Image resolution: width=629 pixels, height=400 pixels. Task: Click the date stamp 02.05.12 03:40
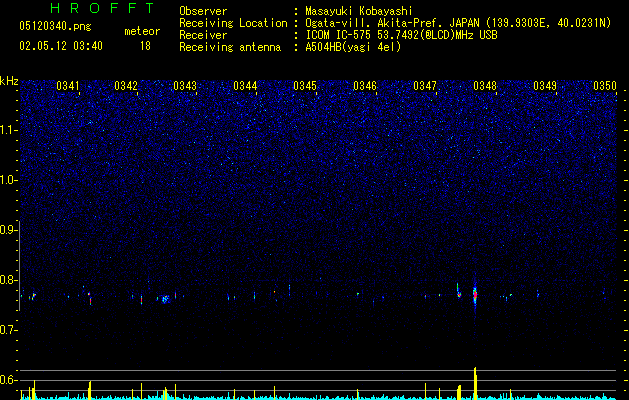(61, 46)
